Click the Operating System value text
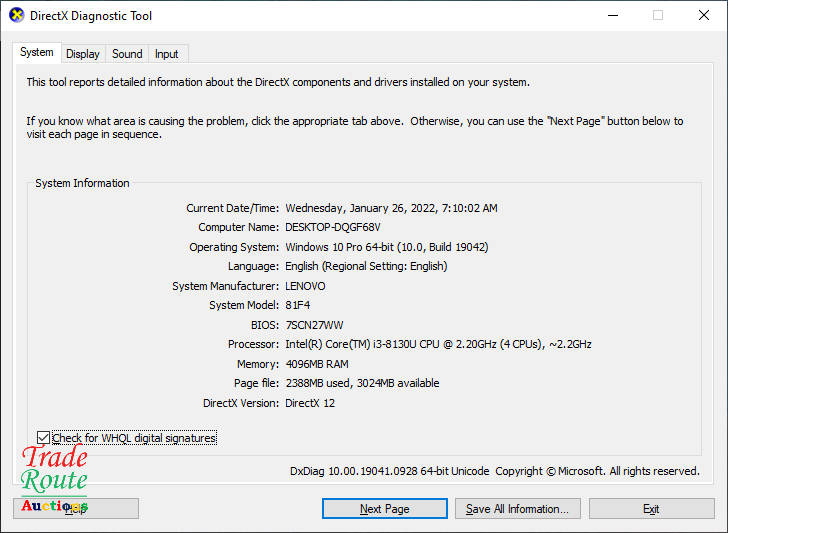 (386, 247)
